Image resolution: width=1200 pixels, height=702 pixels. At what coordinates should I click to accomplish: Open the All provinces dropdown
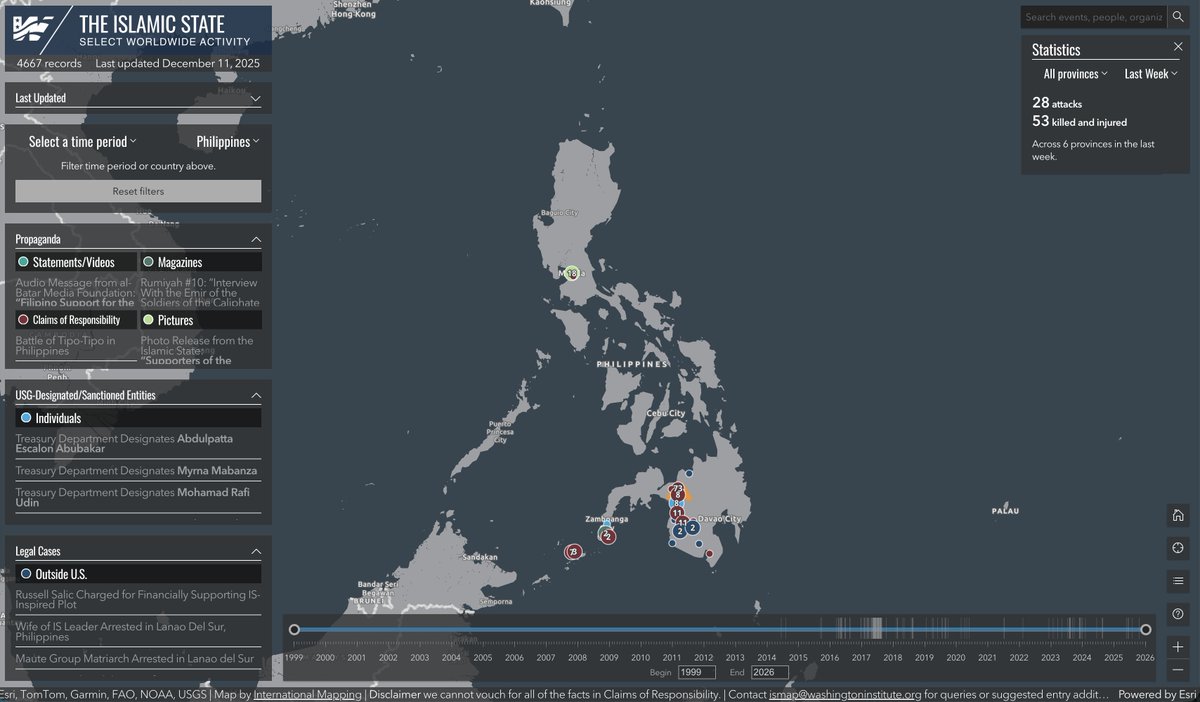point(1074,73)
